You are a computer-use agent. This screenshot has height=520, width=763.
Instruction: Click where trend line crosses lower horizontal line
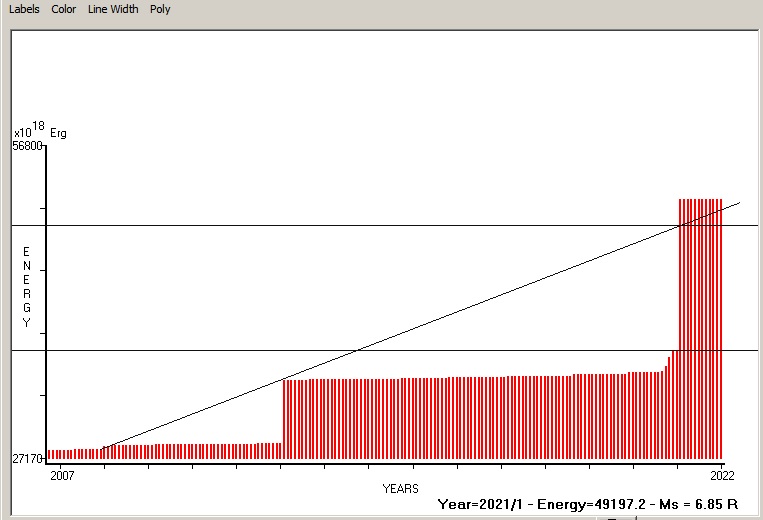click(358, 350)
